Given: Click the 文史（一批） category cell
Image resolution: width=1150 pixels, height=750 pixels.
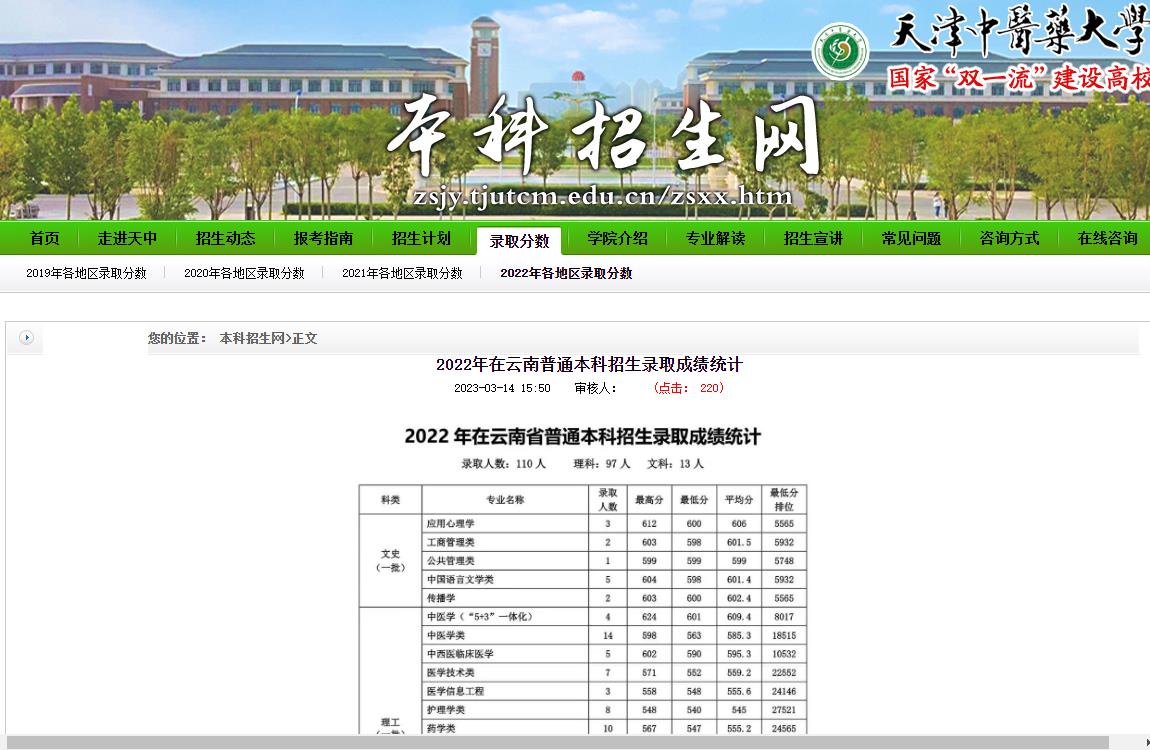Looking at the screenshot, I should [390, 561].
